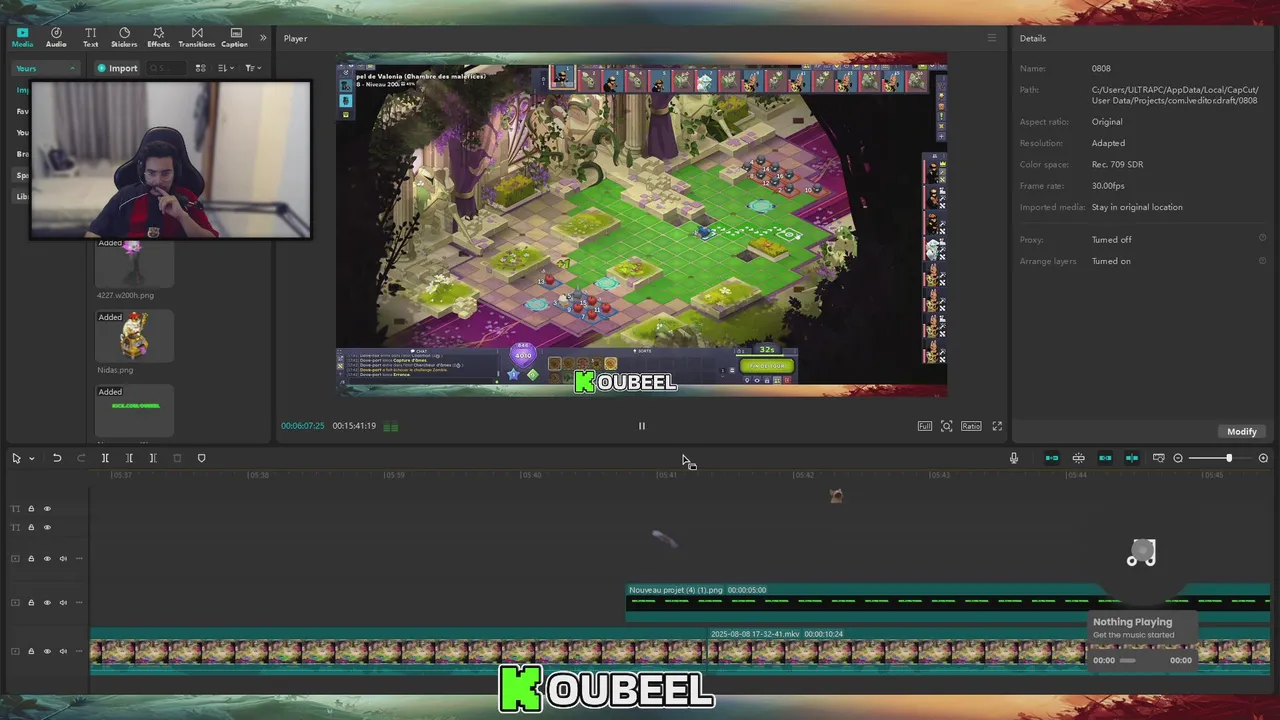Toggle clip linkage in the timeline
Image resolution: width=1280 pixels, height=720 pixels.
(x=1105, y=458)
